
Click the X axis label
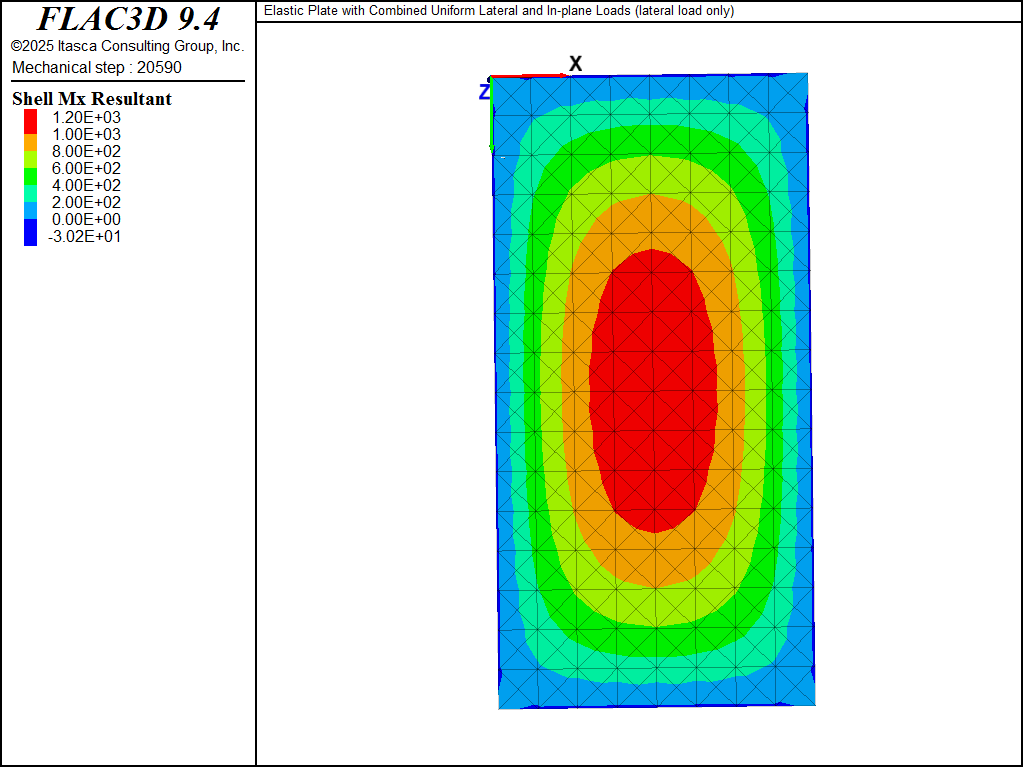(575, 64)
